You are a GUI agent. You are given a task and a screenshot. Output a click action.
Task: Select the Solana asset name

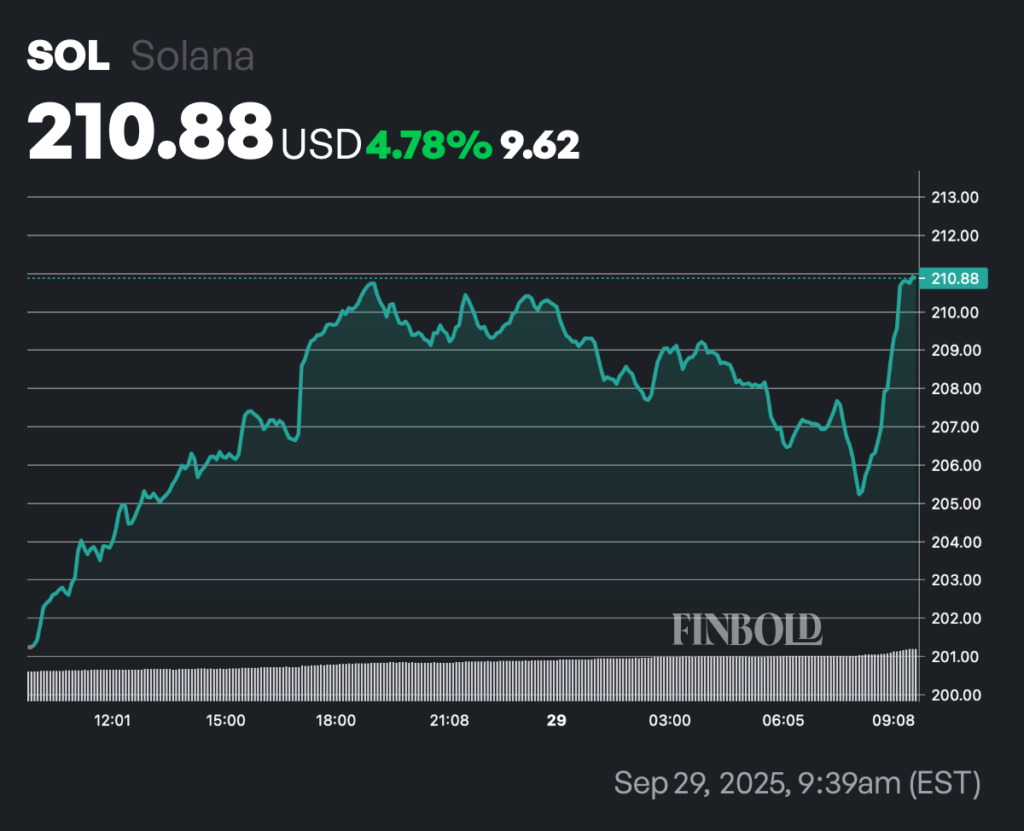point(192,57)
